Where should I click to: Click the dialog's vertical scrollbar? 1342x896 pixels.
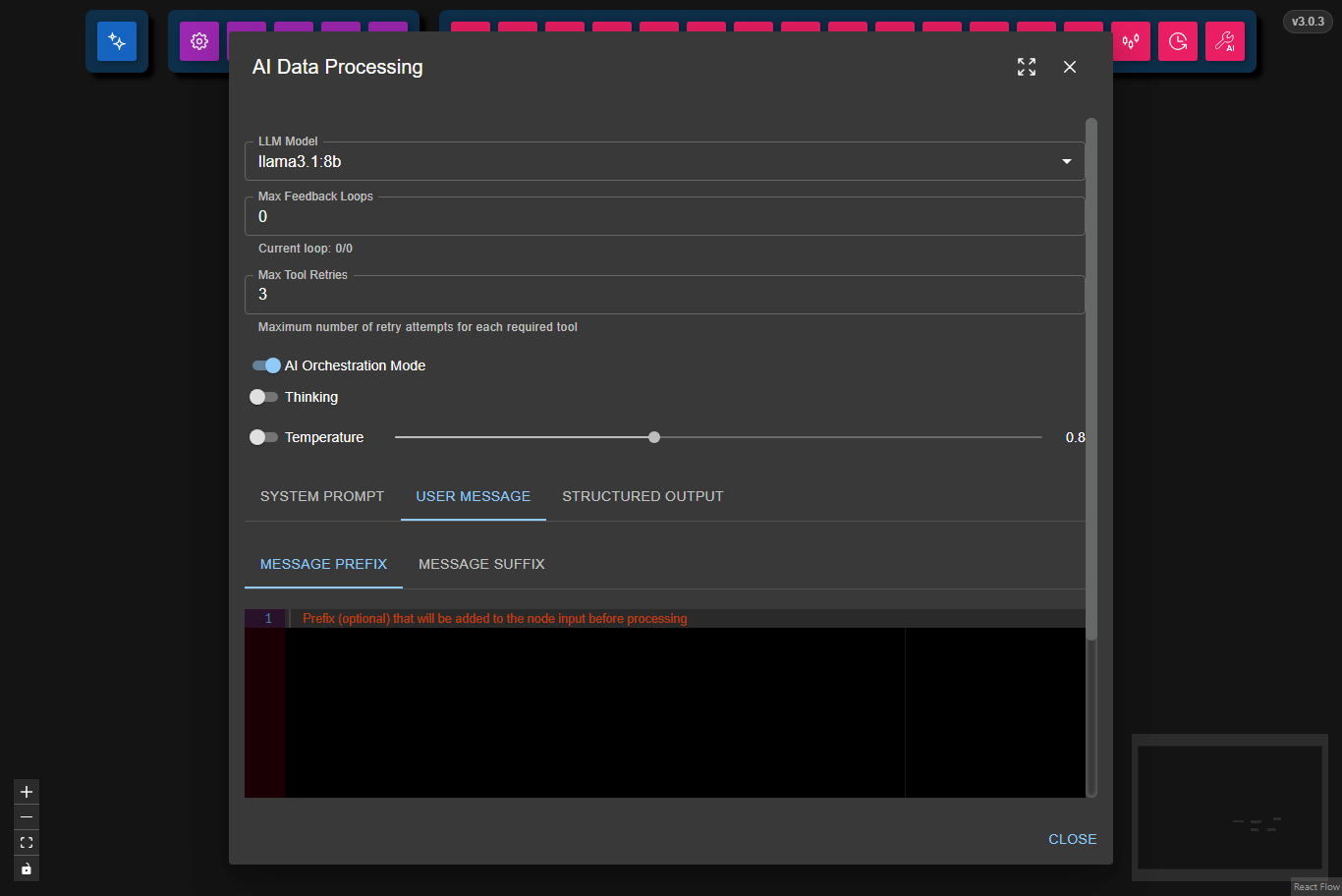click(1091, 378)
